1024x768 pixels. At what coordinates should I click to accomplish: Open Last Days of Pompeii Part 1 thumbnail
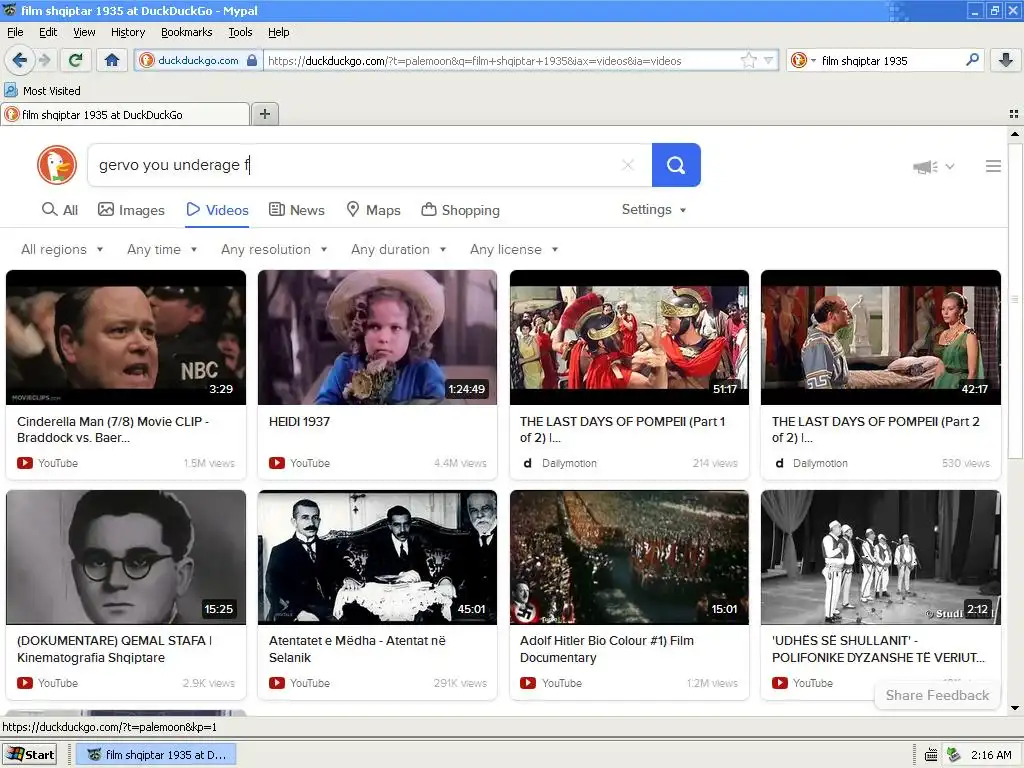click(630, 338)
